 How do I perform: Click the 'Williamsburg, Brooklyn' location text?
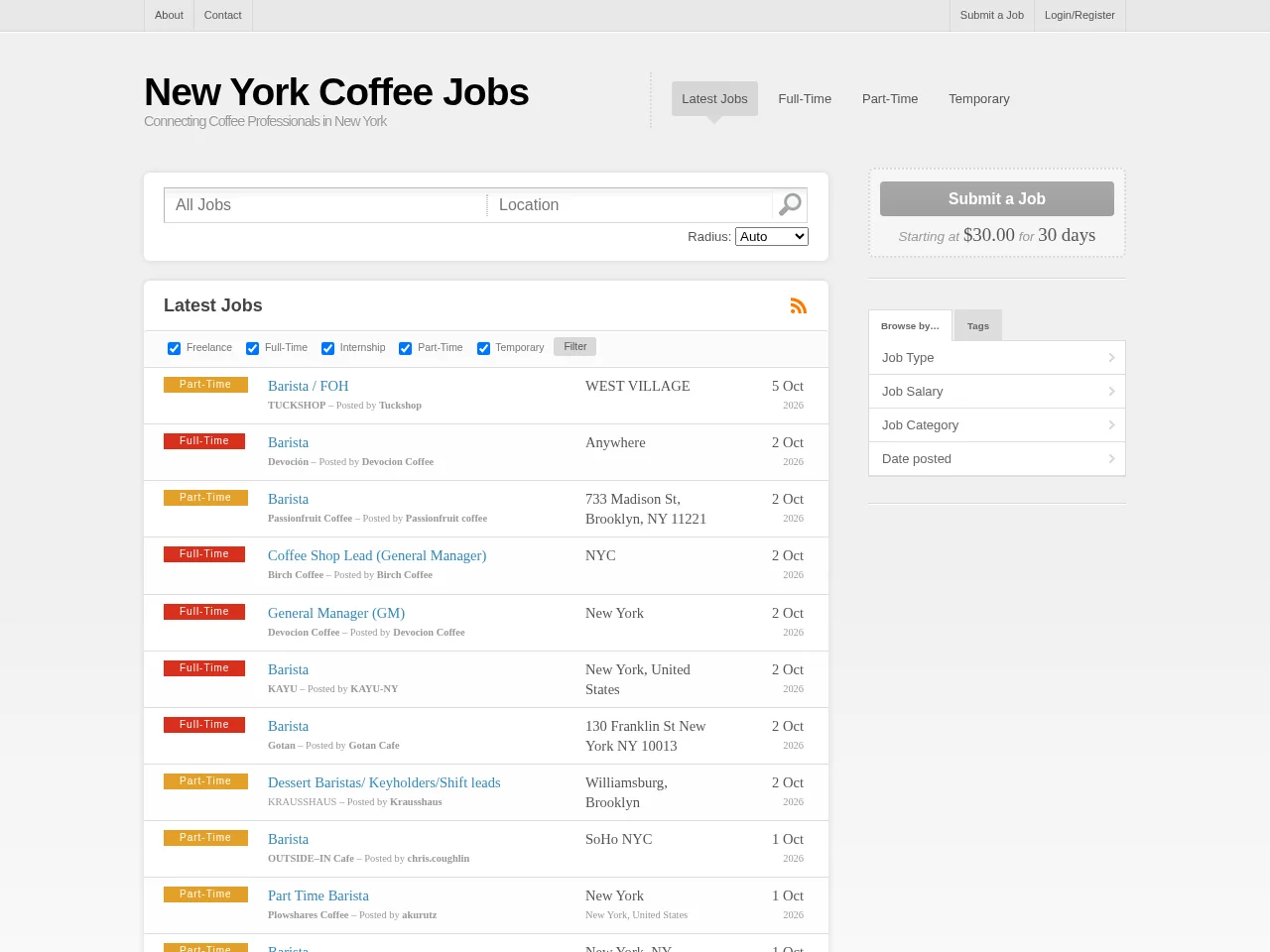[626, 792]
